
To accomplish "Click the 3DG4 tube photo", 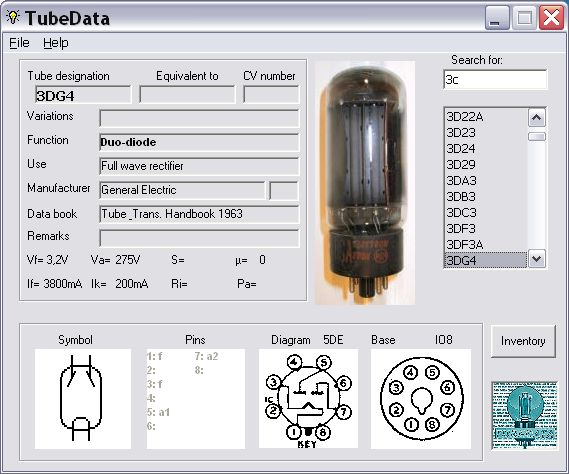I will [365, 183].
